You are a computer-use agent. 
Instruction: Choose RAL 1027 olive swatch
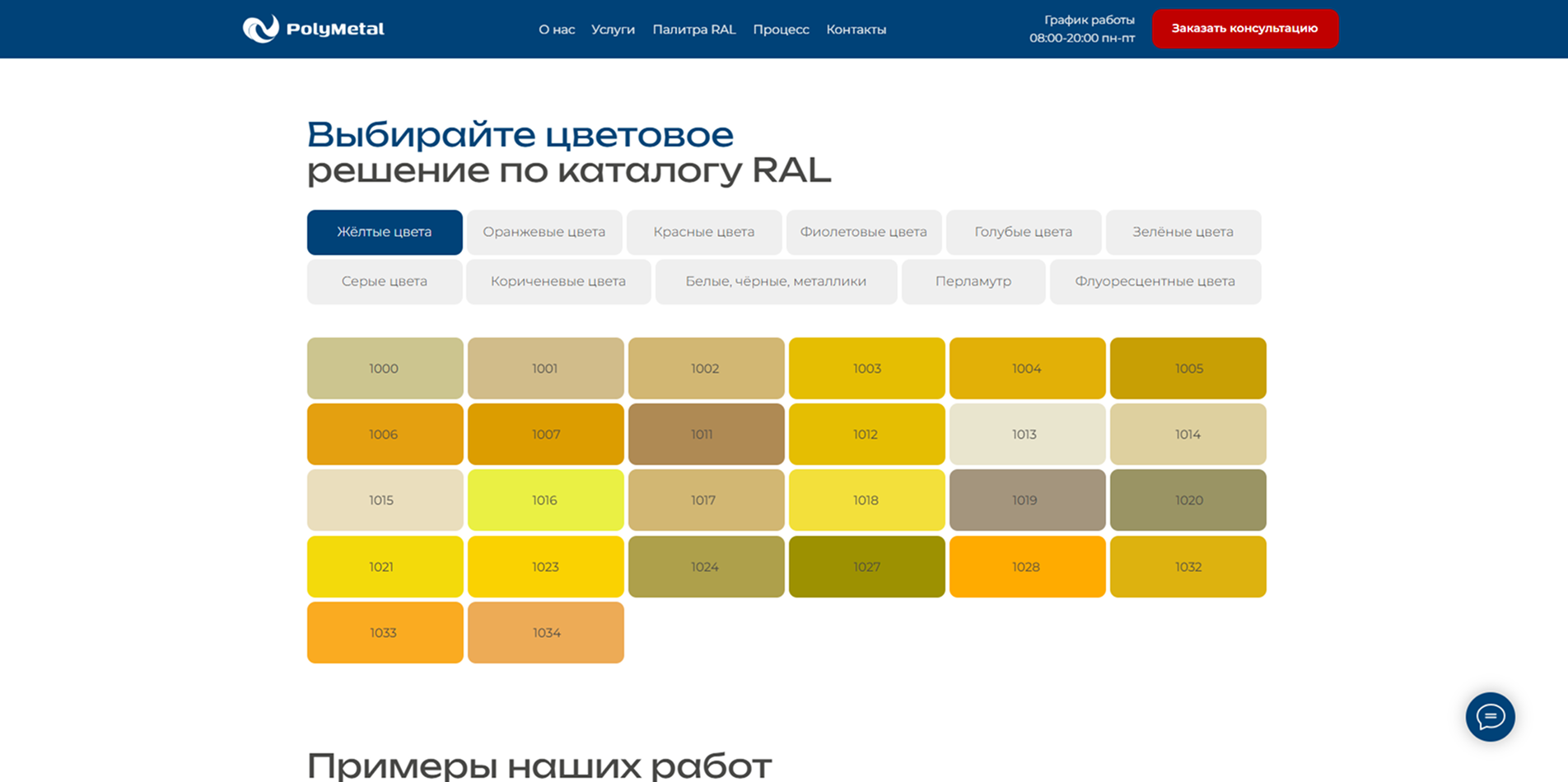866,566
